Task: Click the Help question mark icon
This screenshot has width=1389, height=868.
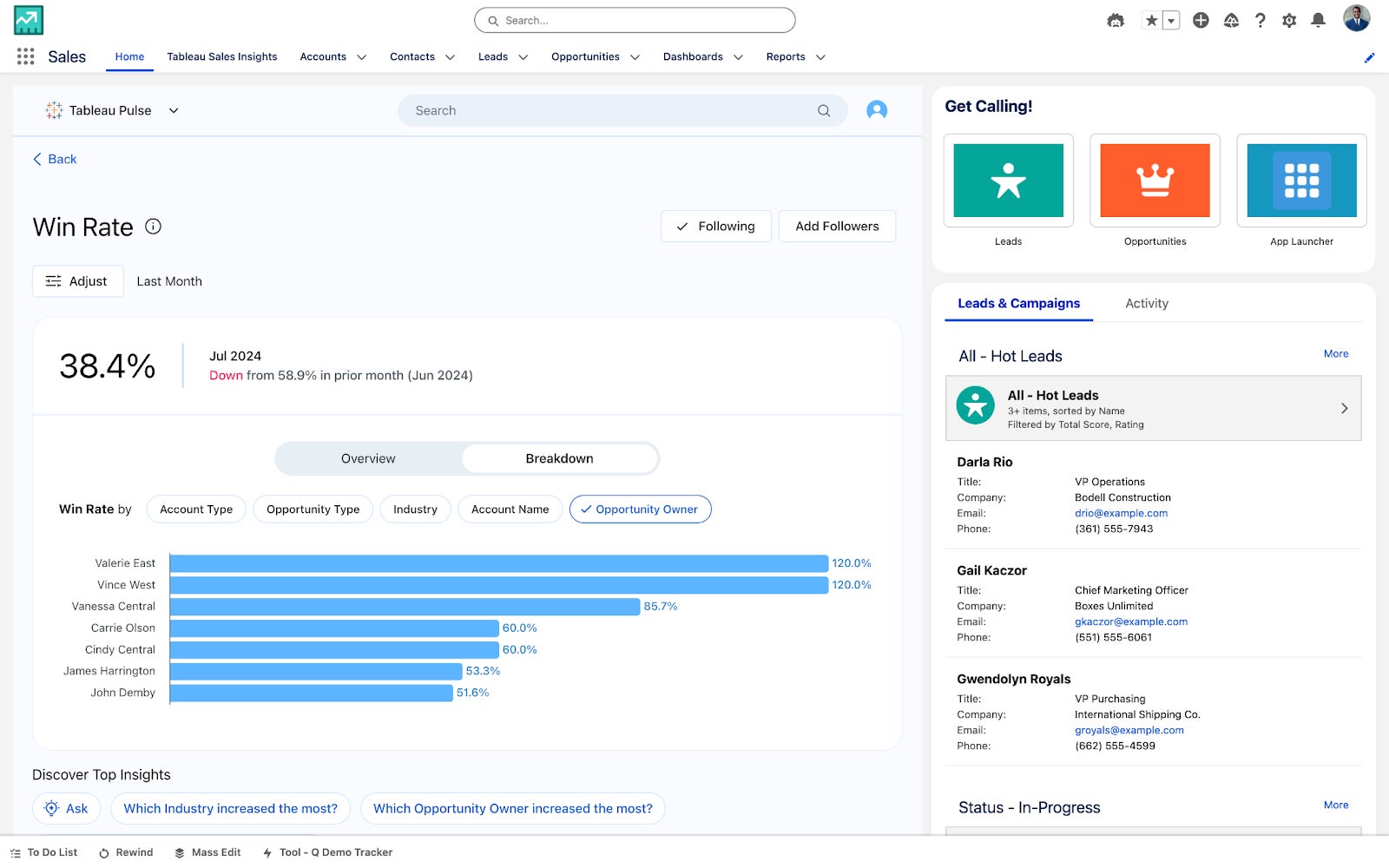Action: click(1260, 20)
